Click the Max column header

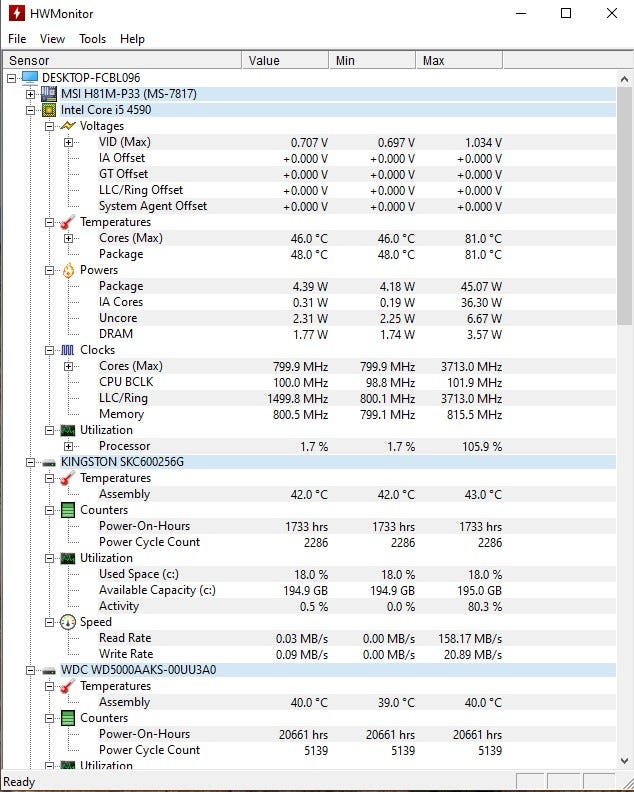[x=459, y=61]
